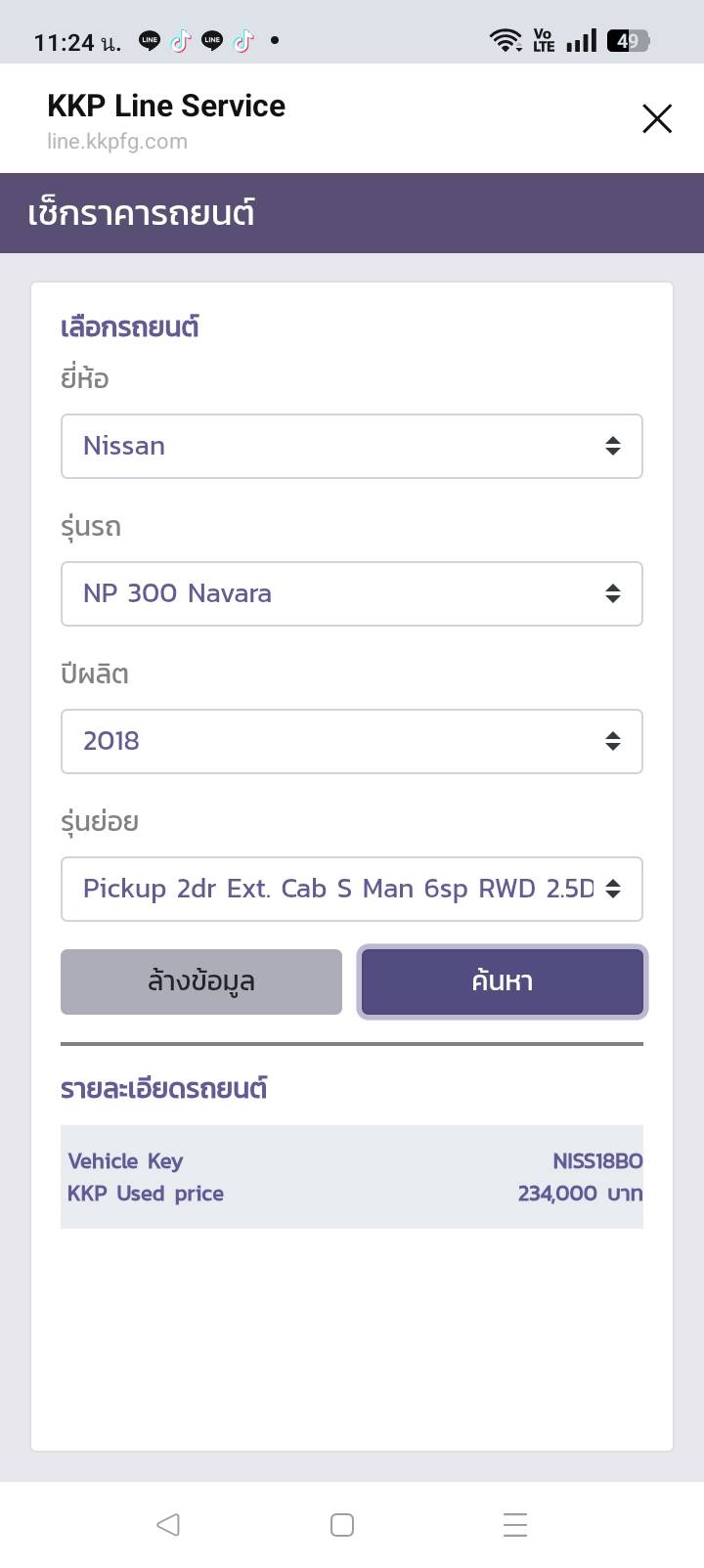704x1568 pixels.
Task: Open the Nissan brand dropdown
Action: (x=352, y=447)
